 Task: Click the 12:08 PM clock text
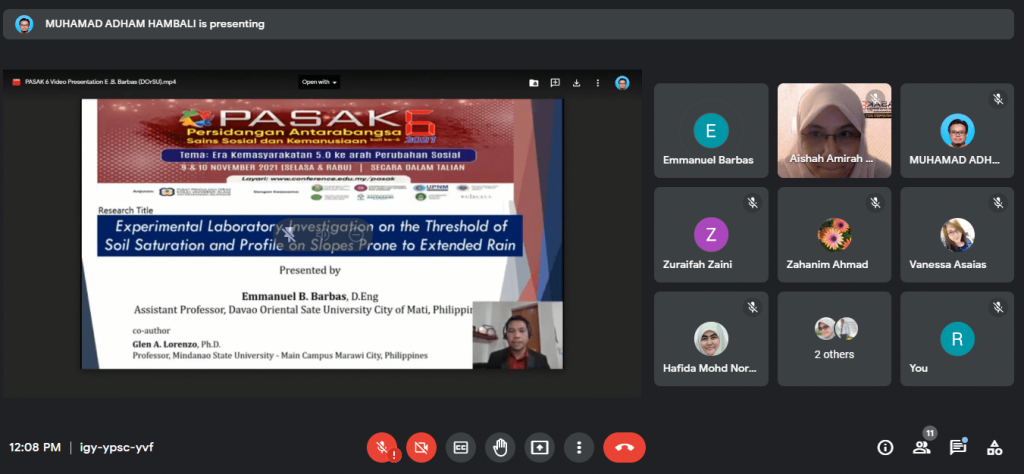coord(35,447)
